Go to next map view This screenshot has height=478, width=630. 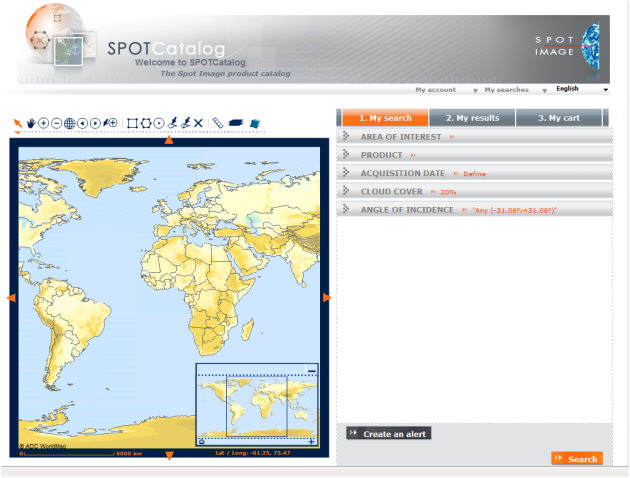(x=95, y=123)
